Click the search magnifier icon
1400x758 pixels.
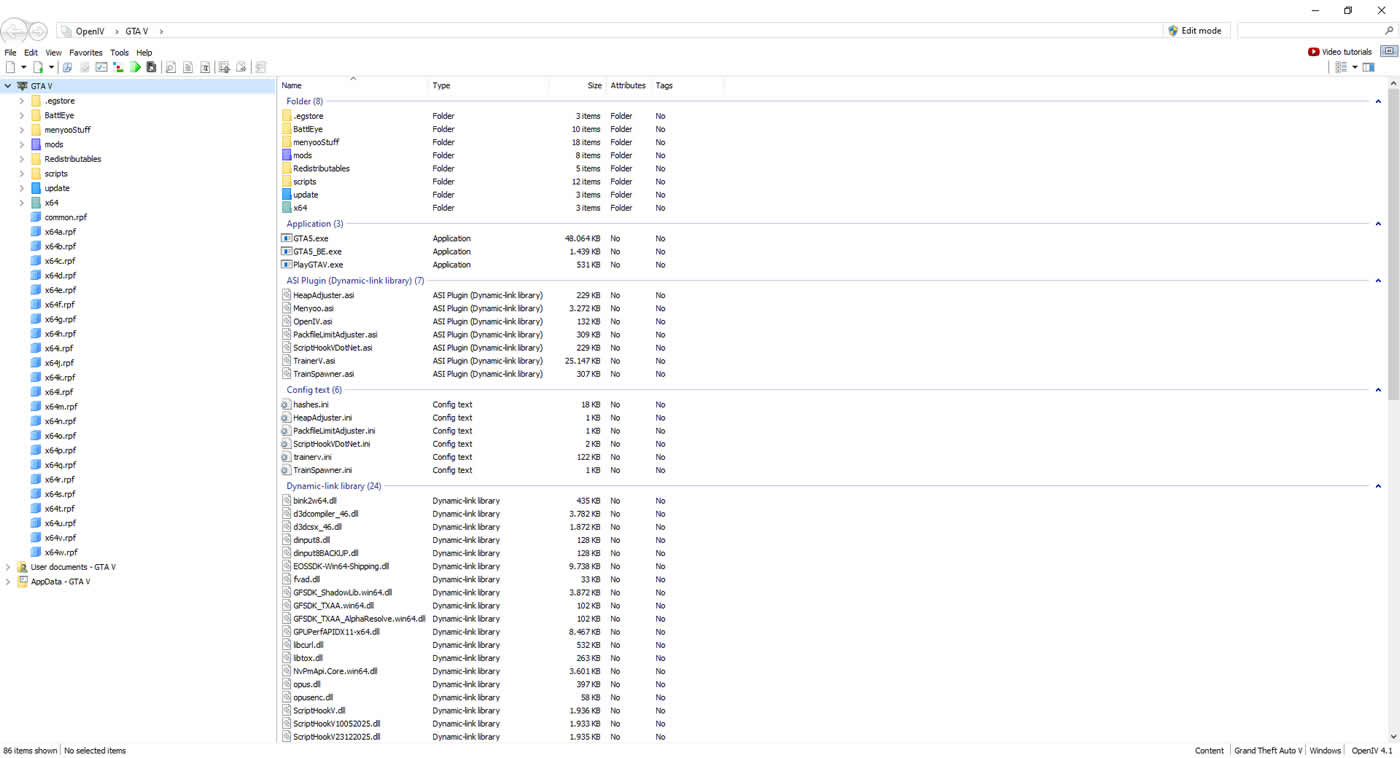pyautogui.click(x=1389, y=31)
